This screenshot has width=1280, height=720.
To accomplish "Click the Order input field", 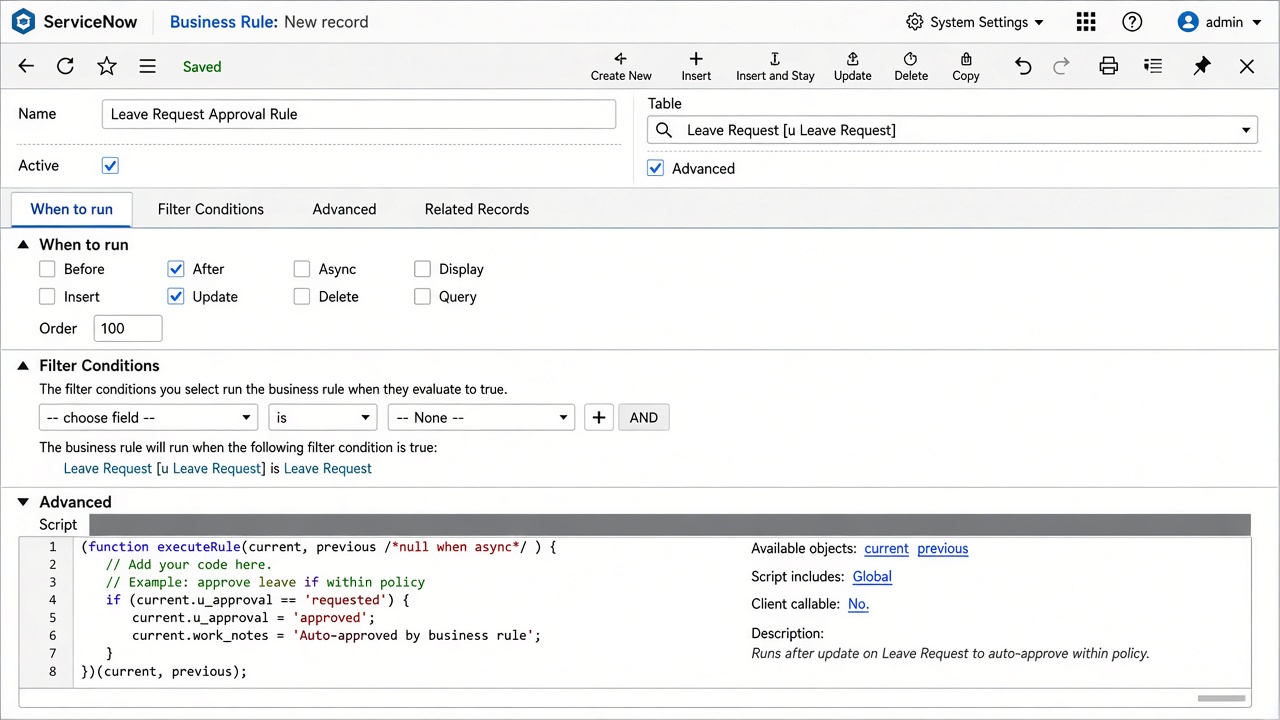I will 128,328.
